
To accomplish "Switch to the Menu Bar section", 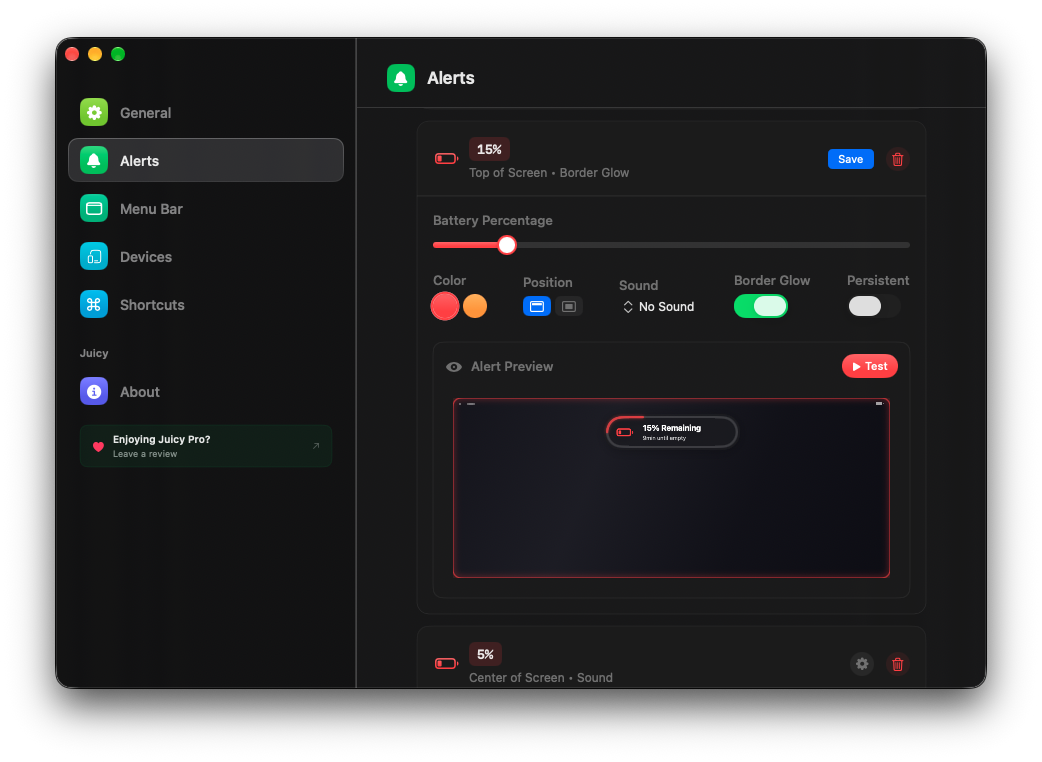I will 206,209.
